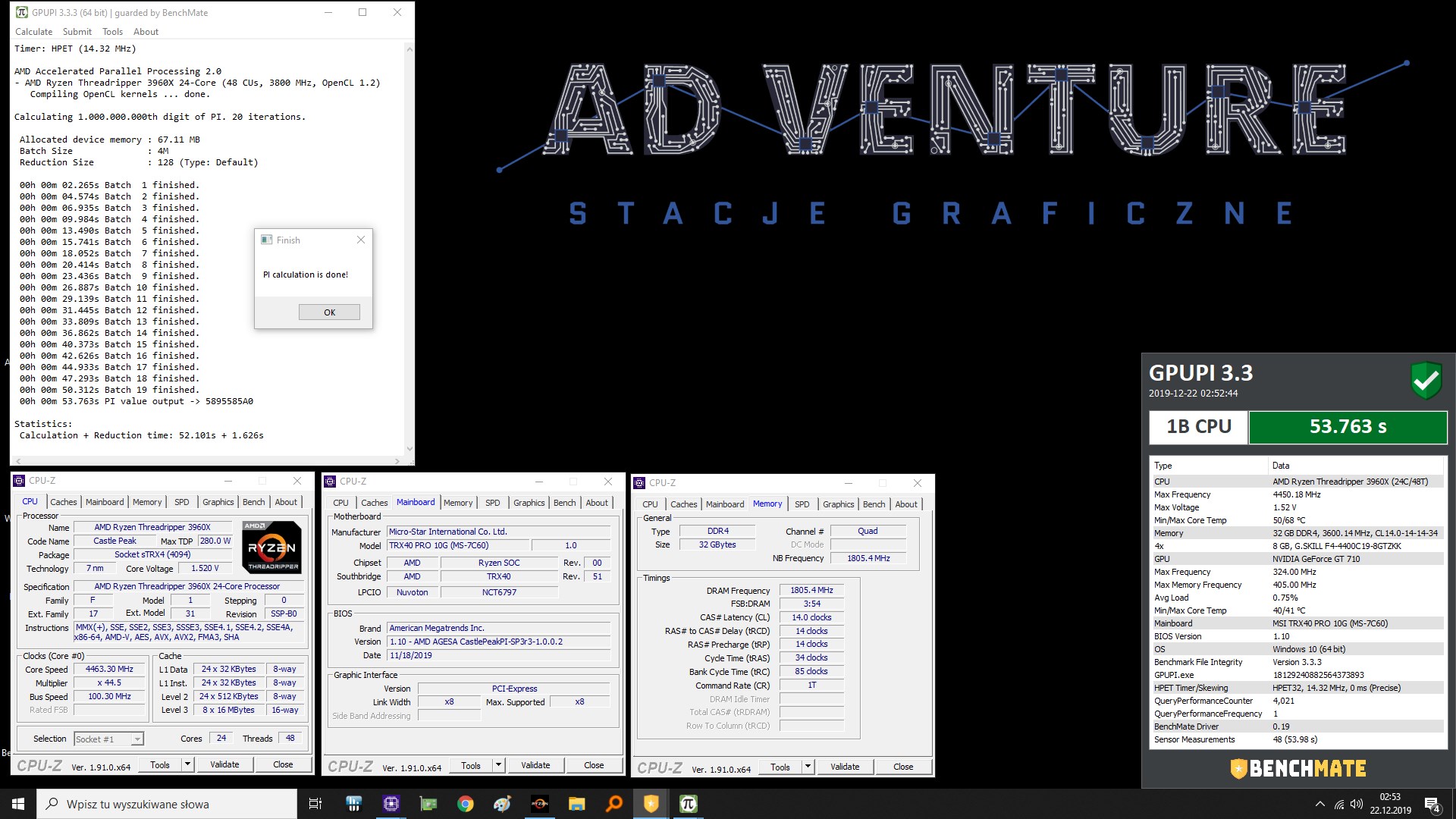Open Bench tab in first CPU-Z window
Image resolution: width=1456 pixels, height=819 pixels.
point(254,502)
